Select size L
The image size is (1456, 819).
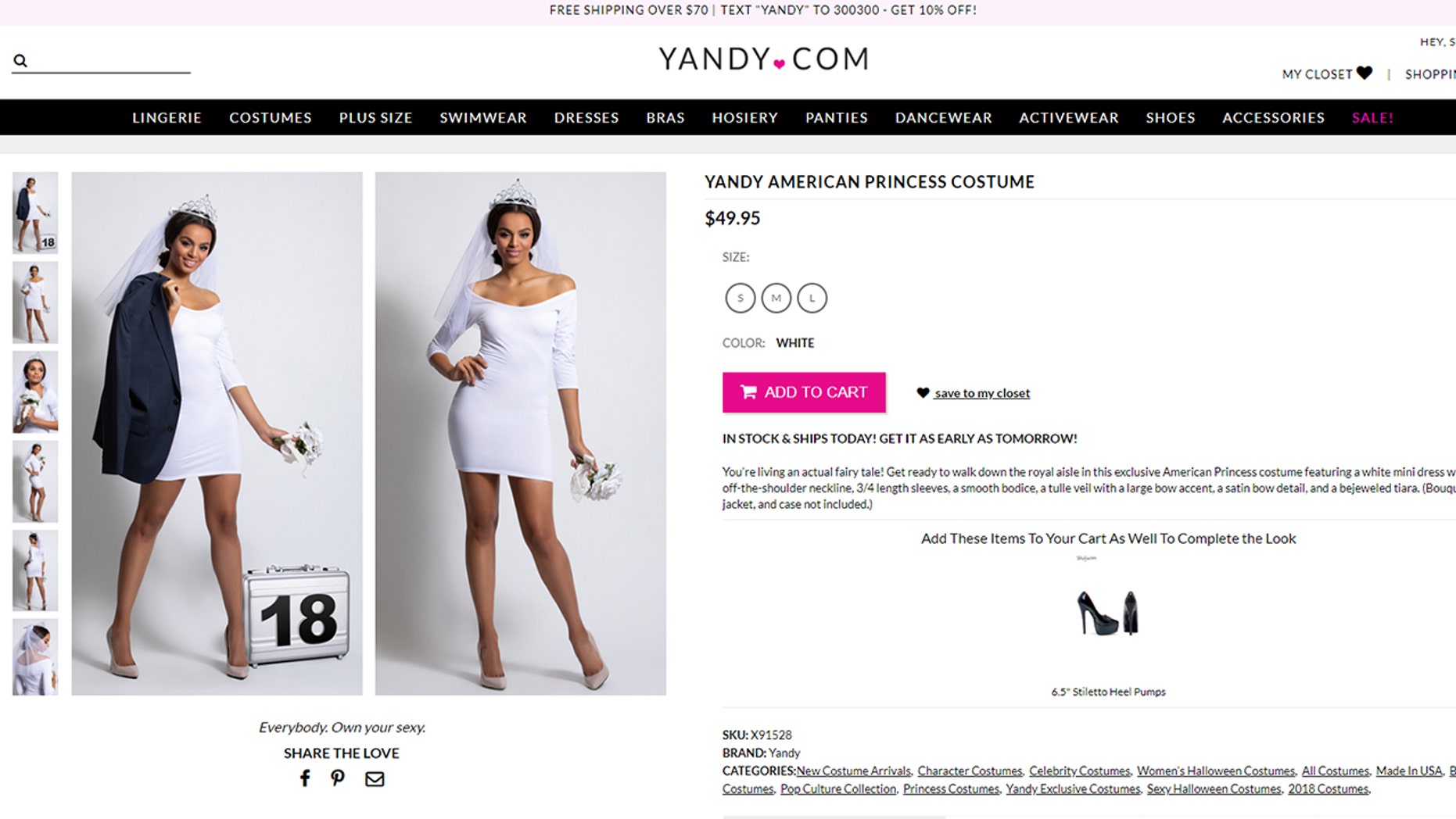click(x=812, y=298)
